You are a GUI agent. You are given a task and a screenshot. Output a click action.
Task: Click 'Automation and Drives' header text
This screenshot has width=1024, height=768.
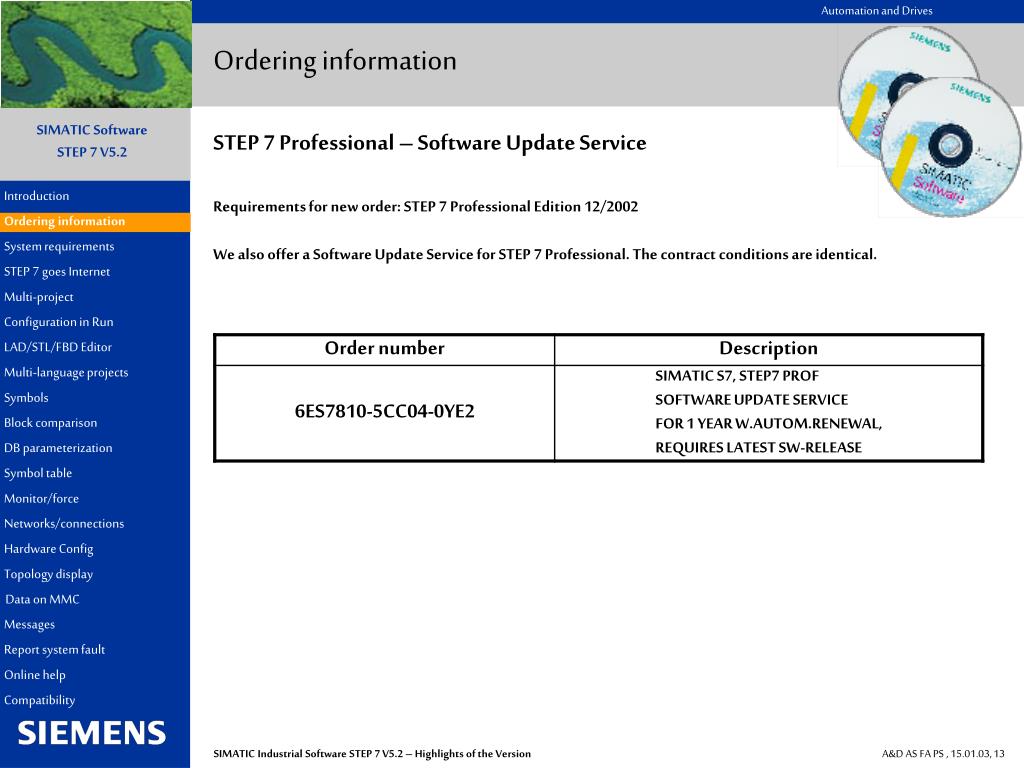(876, 11)
